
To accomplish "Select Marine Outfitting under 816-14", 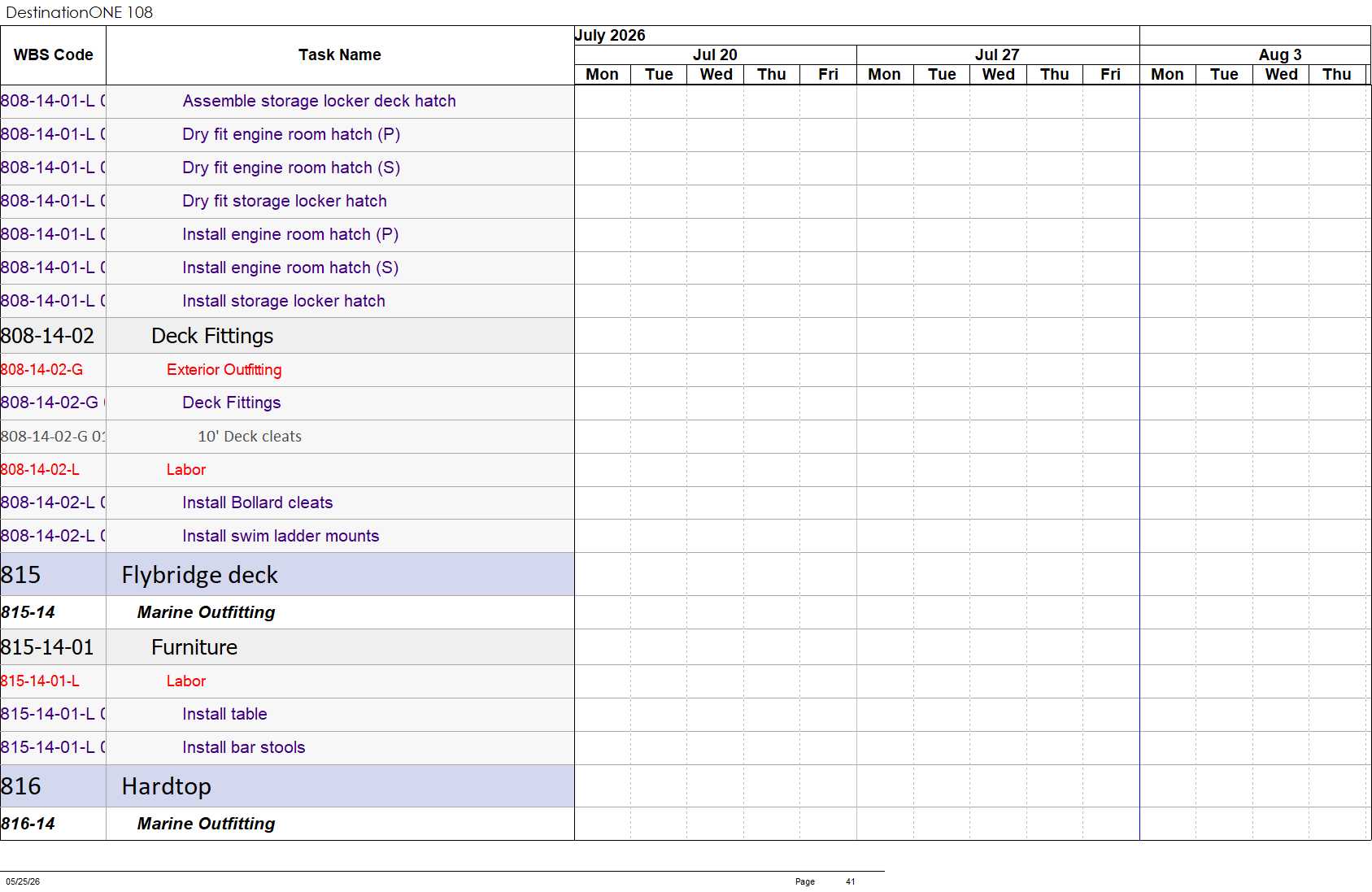I will coord(206,824).
